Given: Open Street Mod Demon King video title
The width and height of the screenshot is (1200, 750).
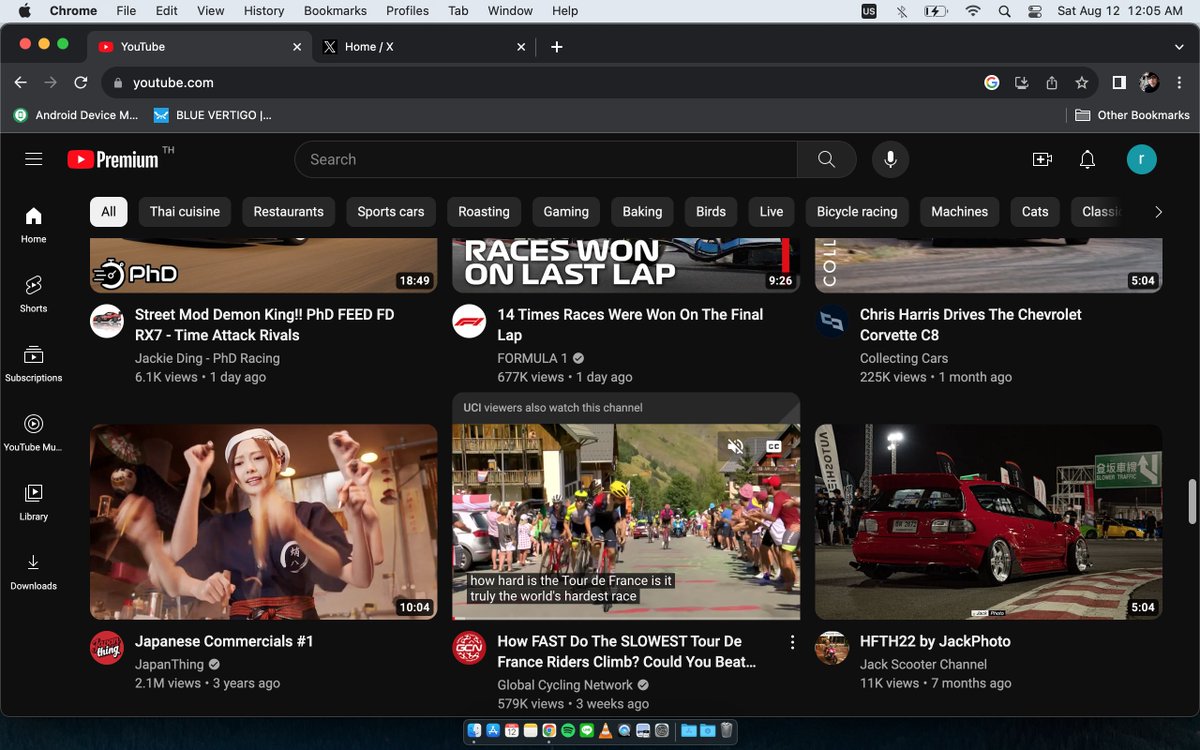Looking at the screenshot, I should (265, 325).
